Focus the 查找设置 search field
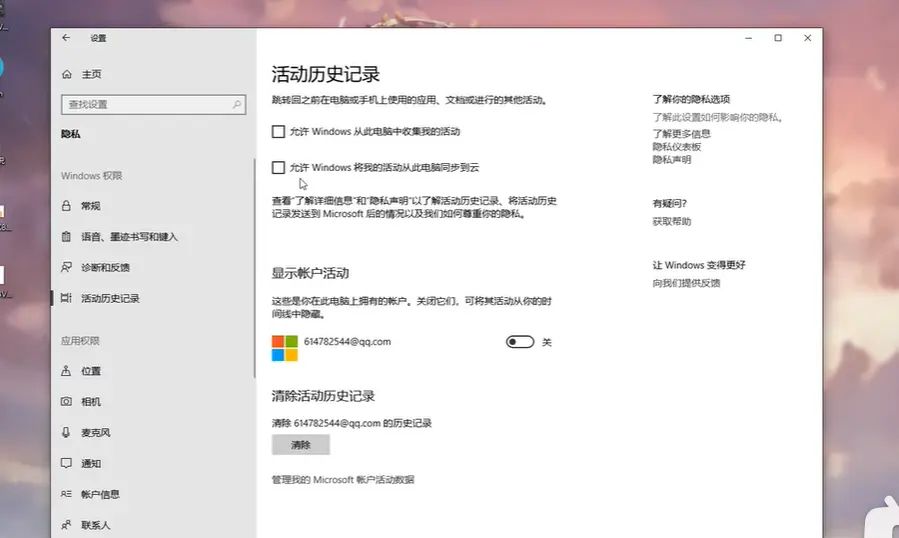This screenshot has width=899, height=538. pyautogui.click(x=153, y=104)
